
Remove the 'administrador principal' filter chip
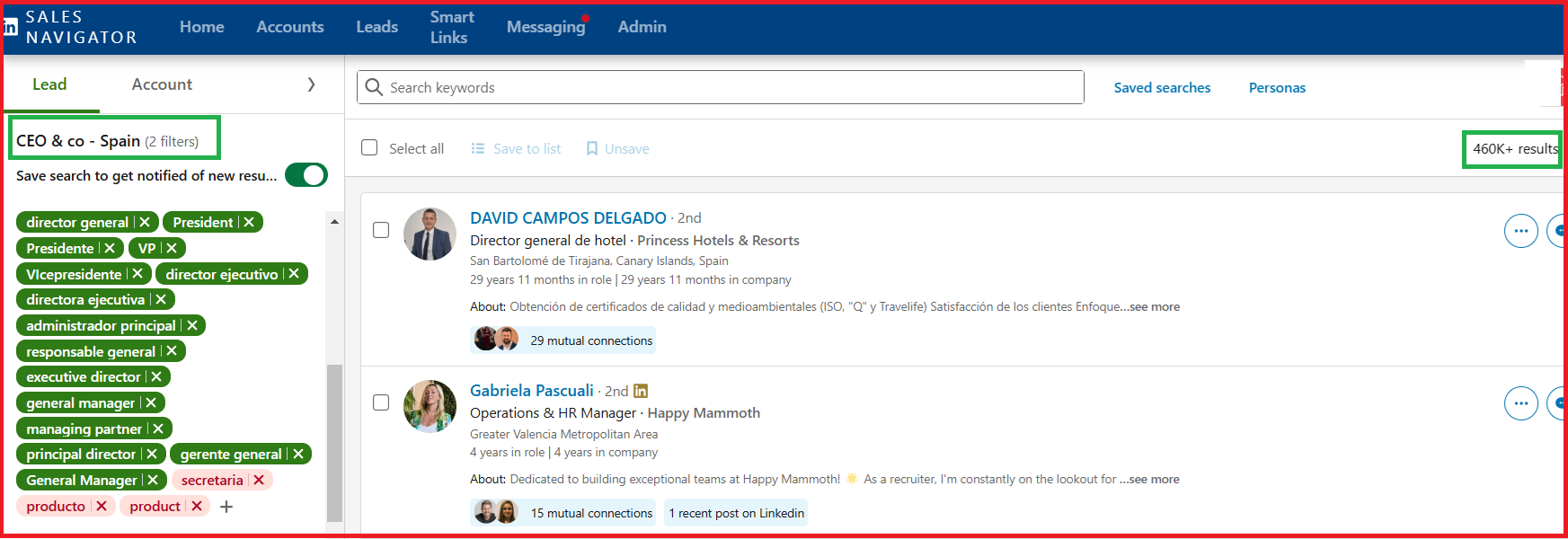coord(192,325)
